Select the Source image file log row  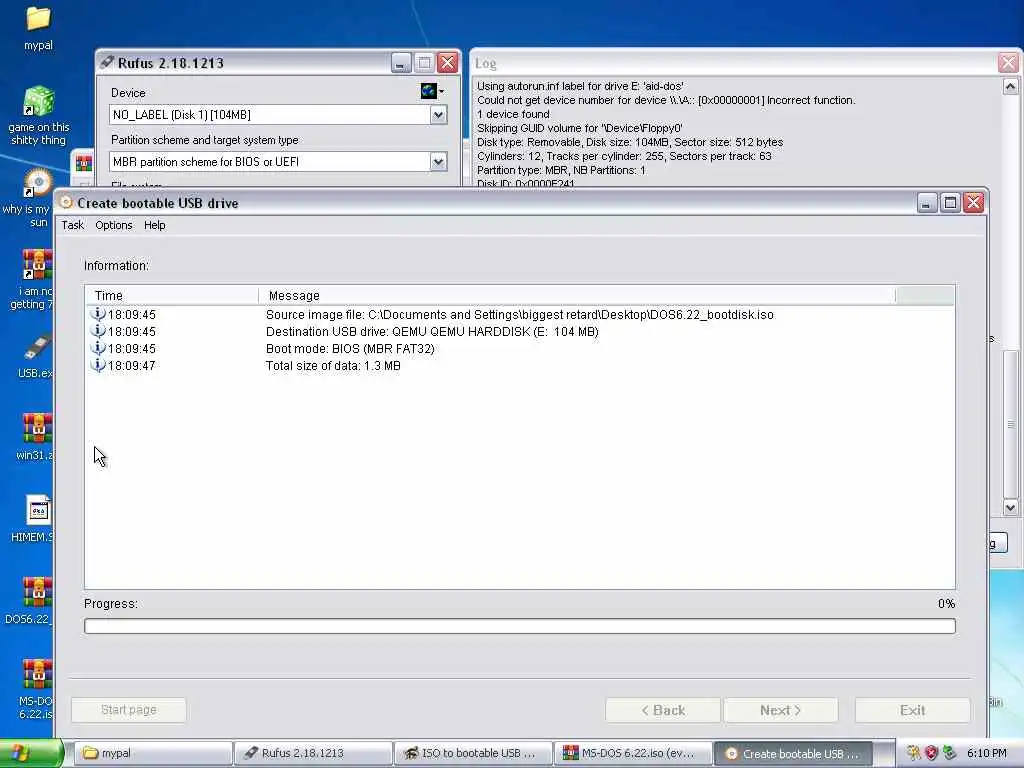[x=520, y=315]
